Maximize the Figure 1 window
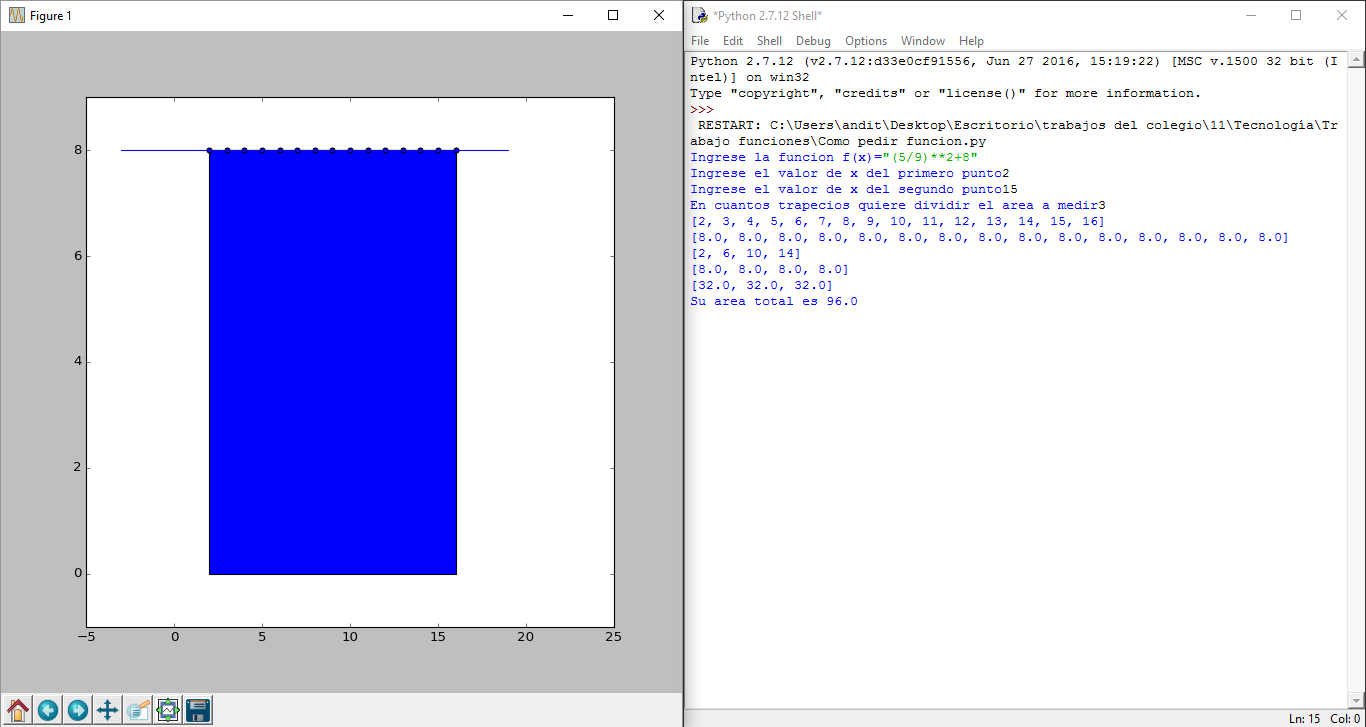The height and width of the screenshot is (727, 1366). 613,16
